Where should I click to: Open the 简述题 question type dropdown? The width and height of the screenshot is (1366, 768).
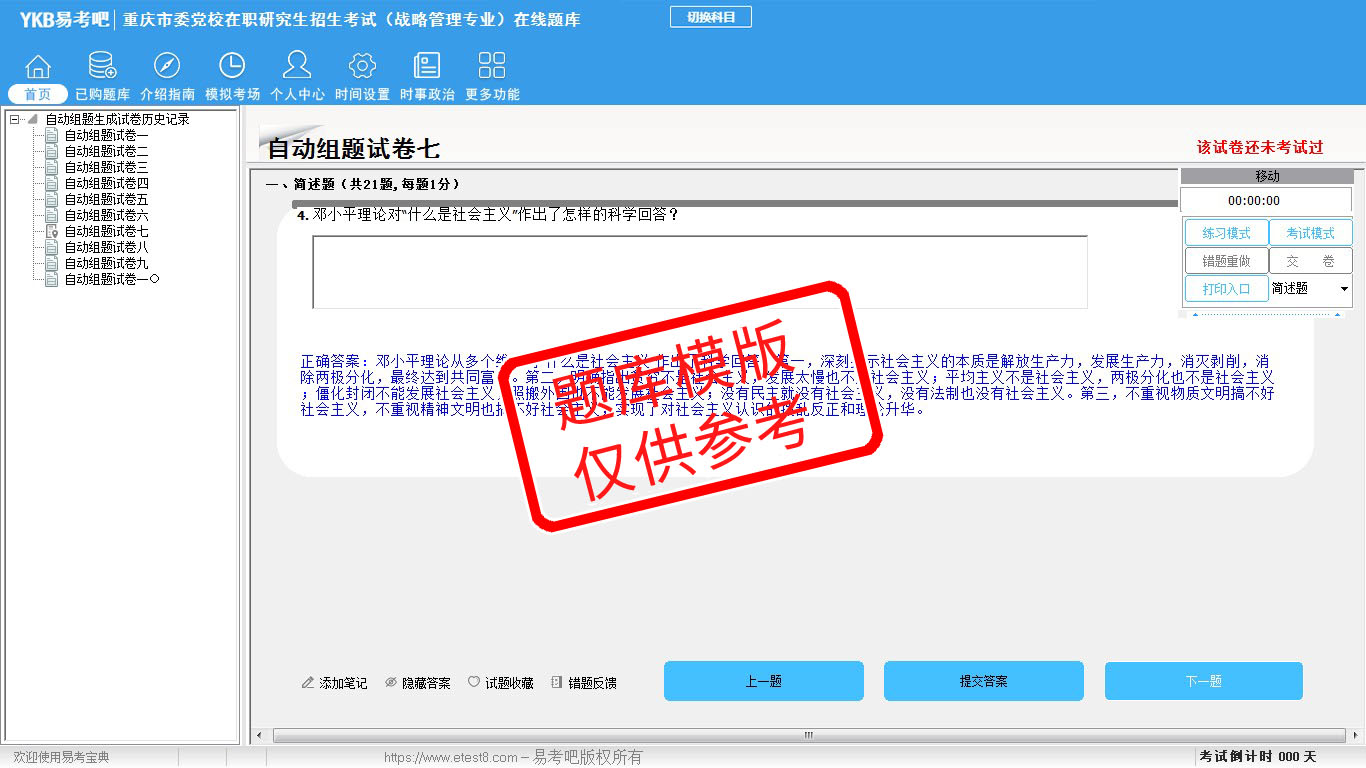[1343, 289]
